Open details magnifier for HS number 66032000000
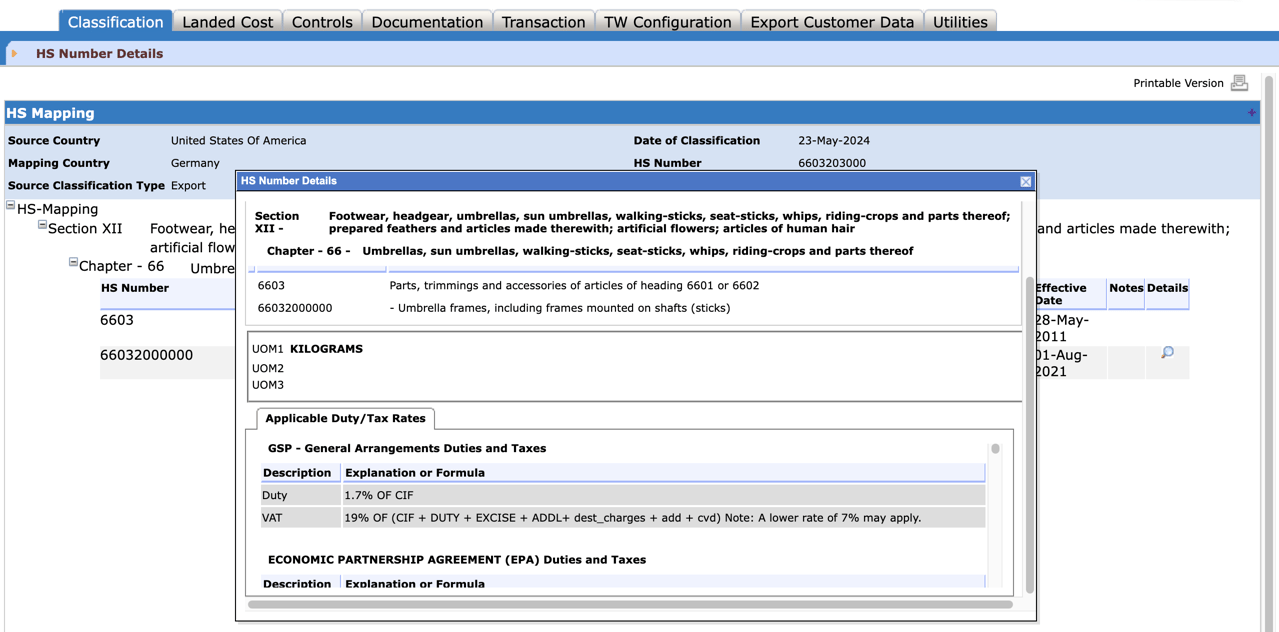 pos(1167,353)
